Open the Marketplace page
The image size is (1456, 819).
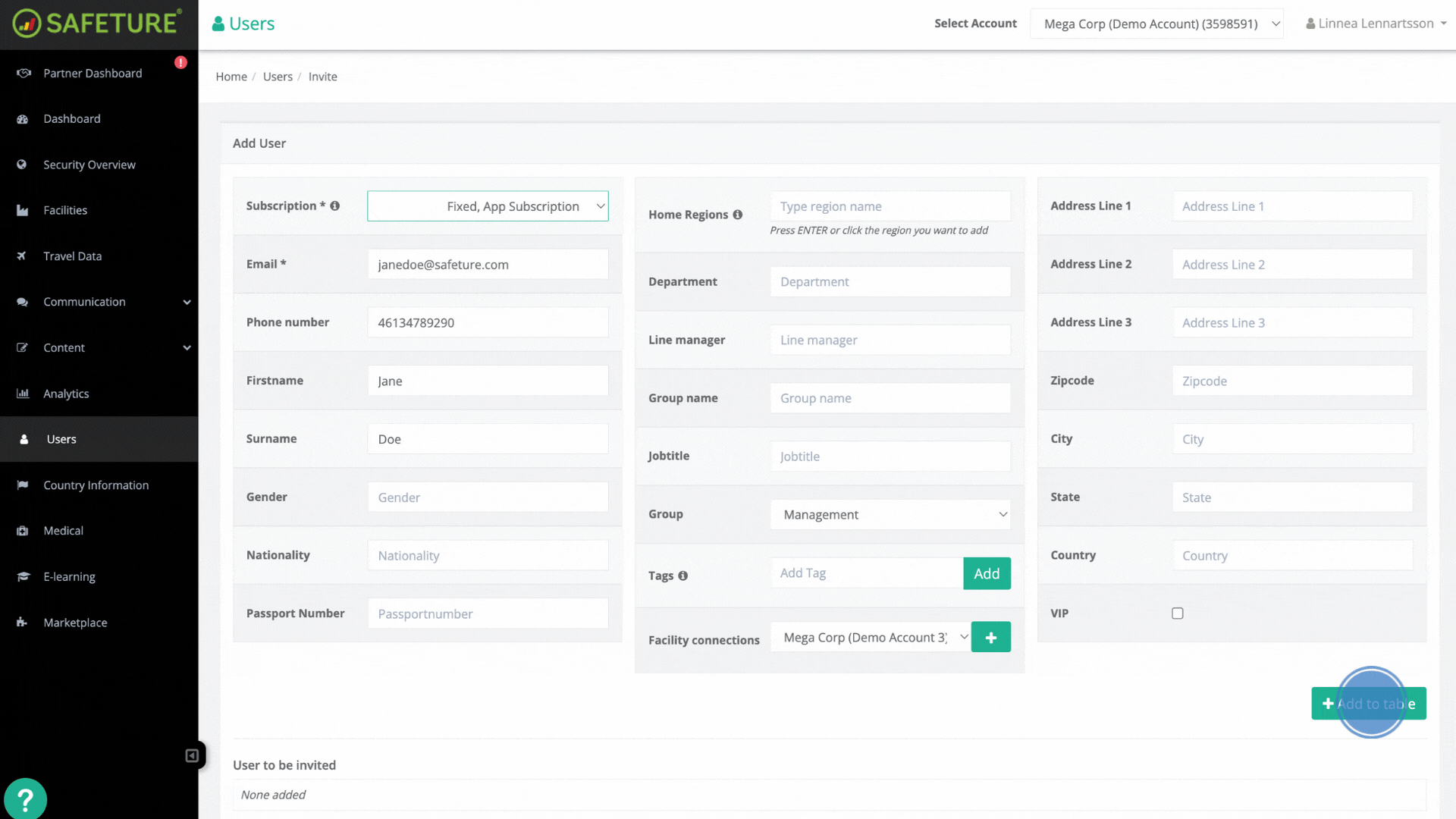point(75,623)
